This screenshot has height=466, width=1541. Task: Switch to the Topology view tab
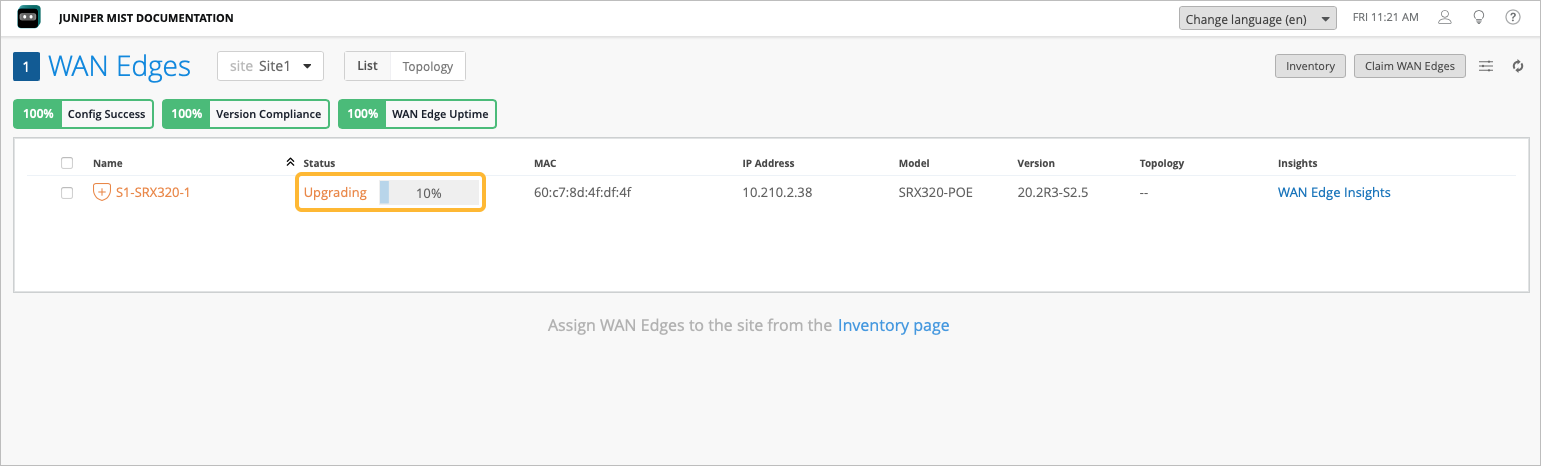pyautogui.click(x=428, y=66)
